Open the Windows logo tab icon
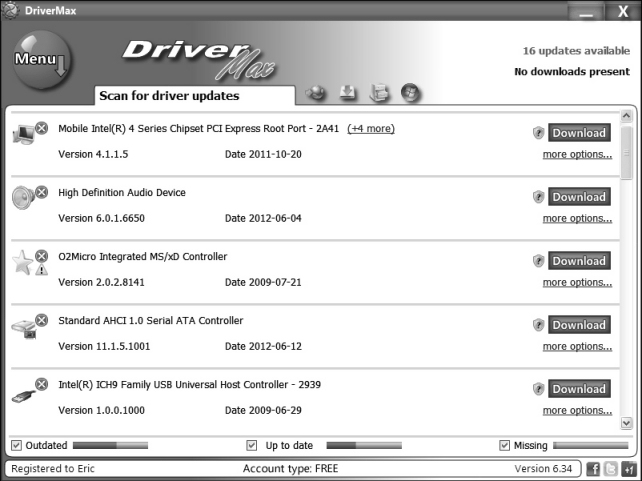 click(x=411, y=93)
